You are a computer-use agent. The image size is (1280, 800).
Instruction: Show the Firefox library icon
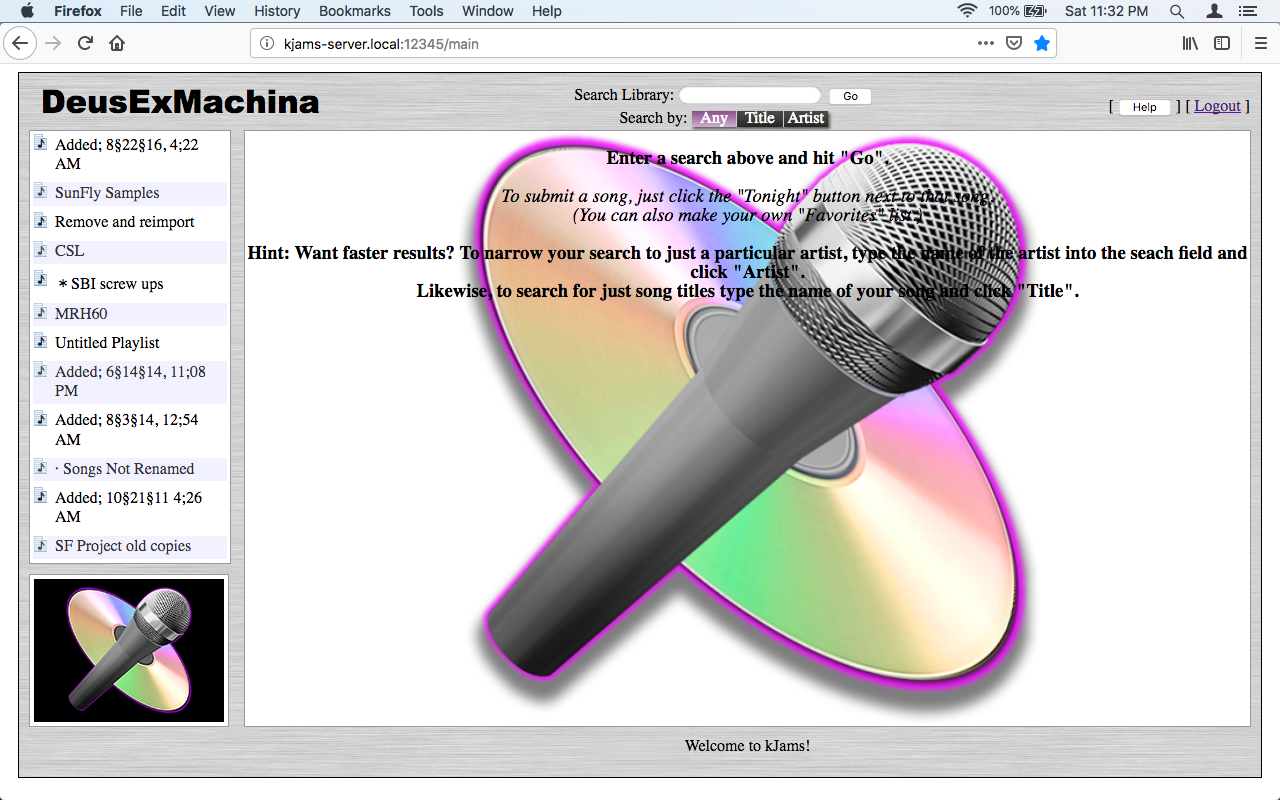pyautogui.click(x=1190, y=43)
